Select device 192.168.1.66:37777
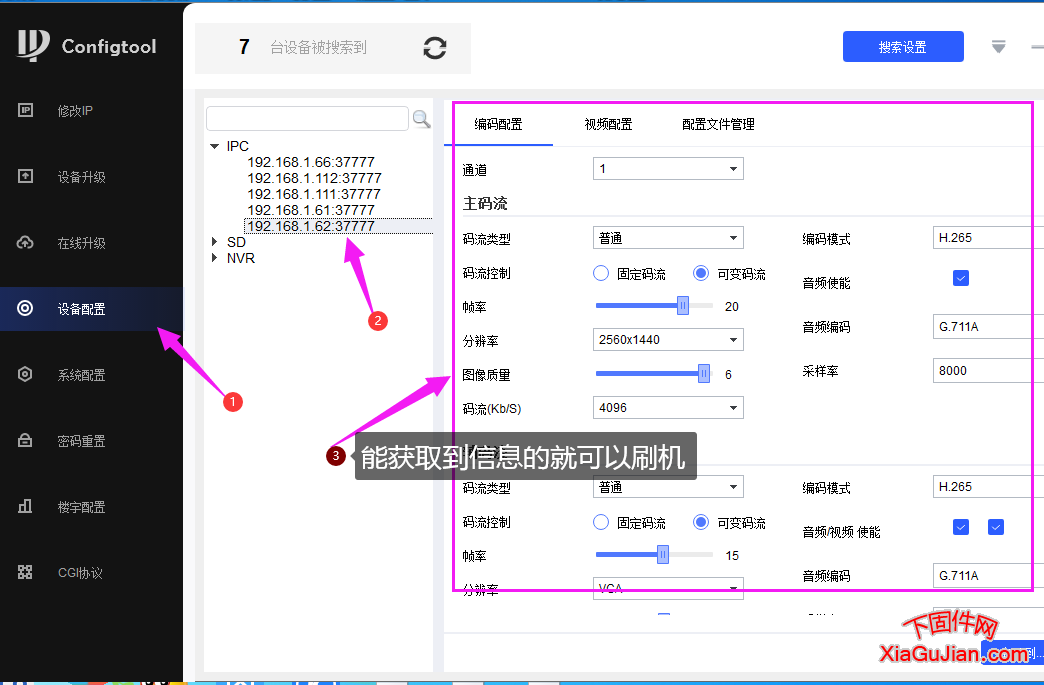Image resolution: width=1044 pixels, height=685 pixels. pyautogui.click(x=311, y=162)
